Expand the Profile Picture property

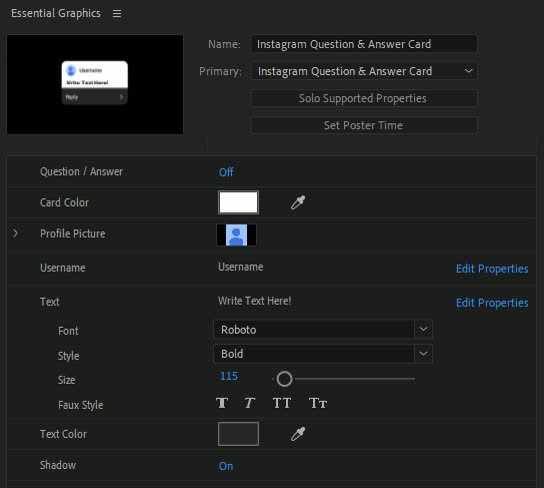(16, 233)
